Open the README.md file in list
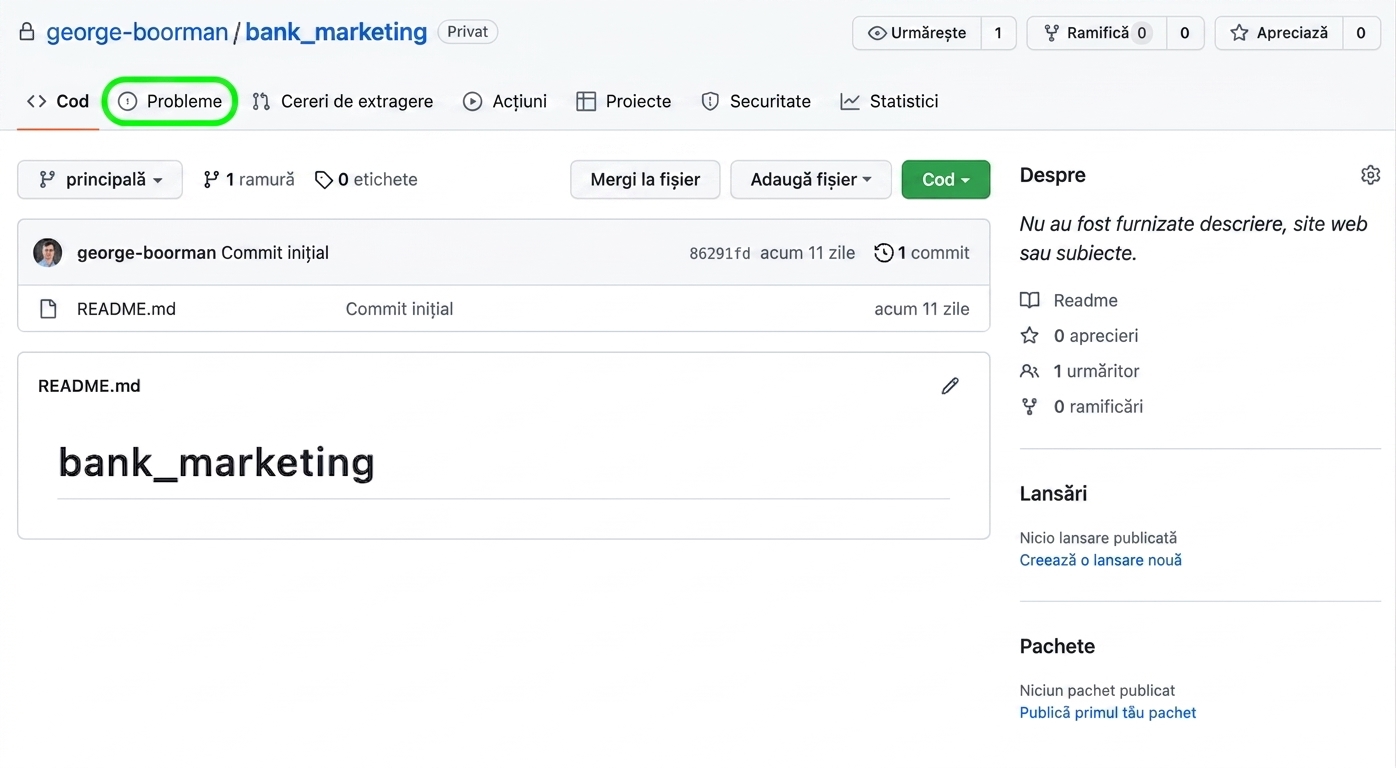 126,309
